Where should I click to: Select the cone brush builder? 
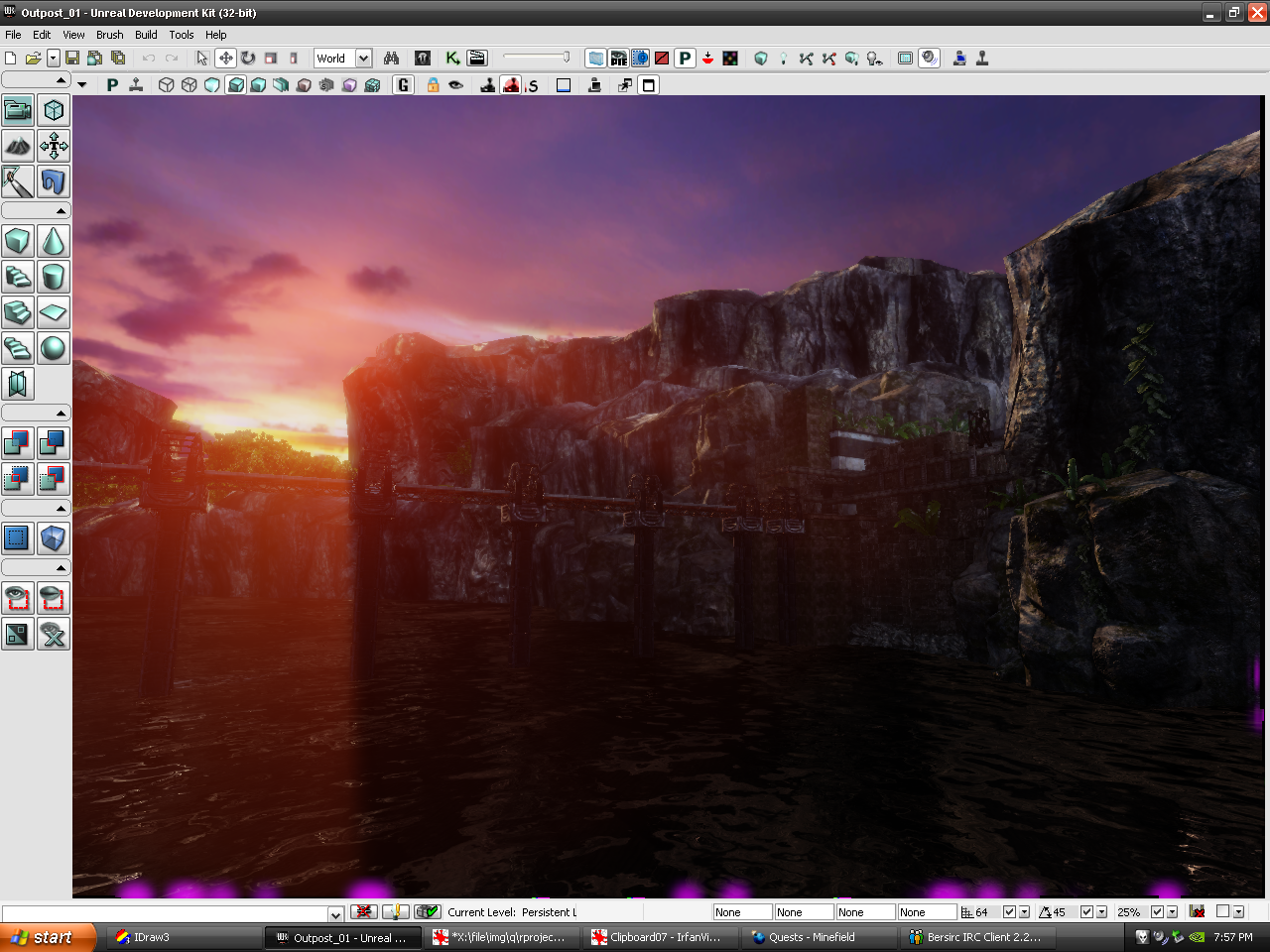point(54,241)
